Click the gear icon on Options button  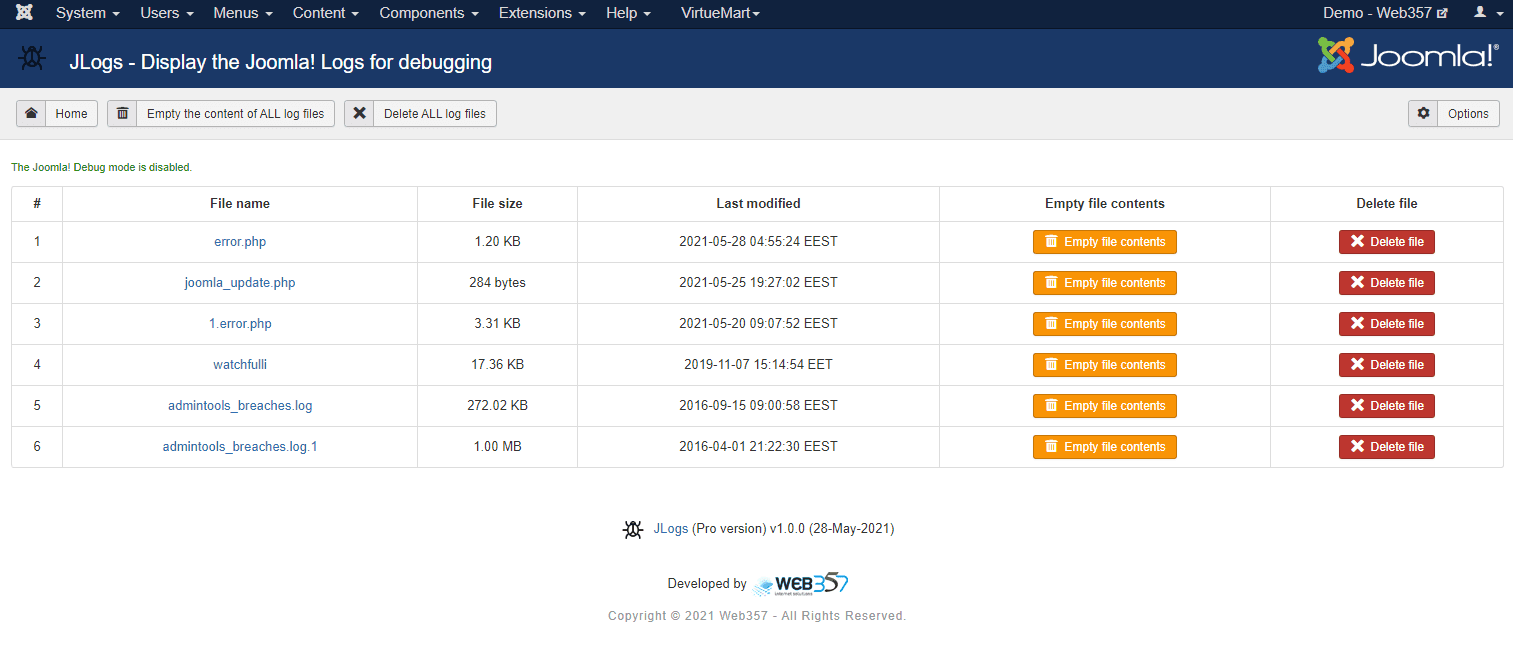tap(1423, 113)
